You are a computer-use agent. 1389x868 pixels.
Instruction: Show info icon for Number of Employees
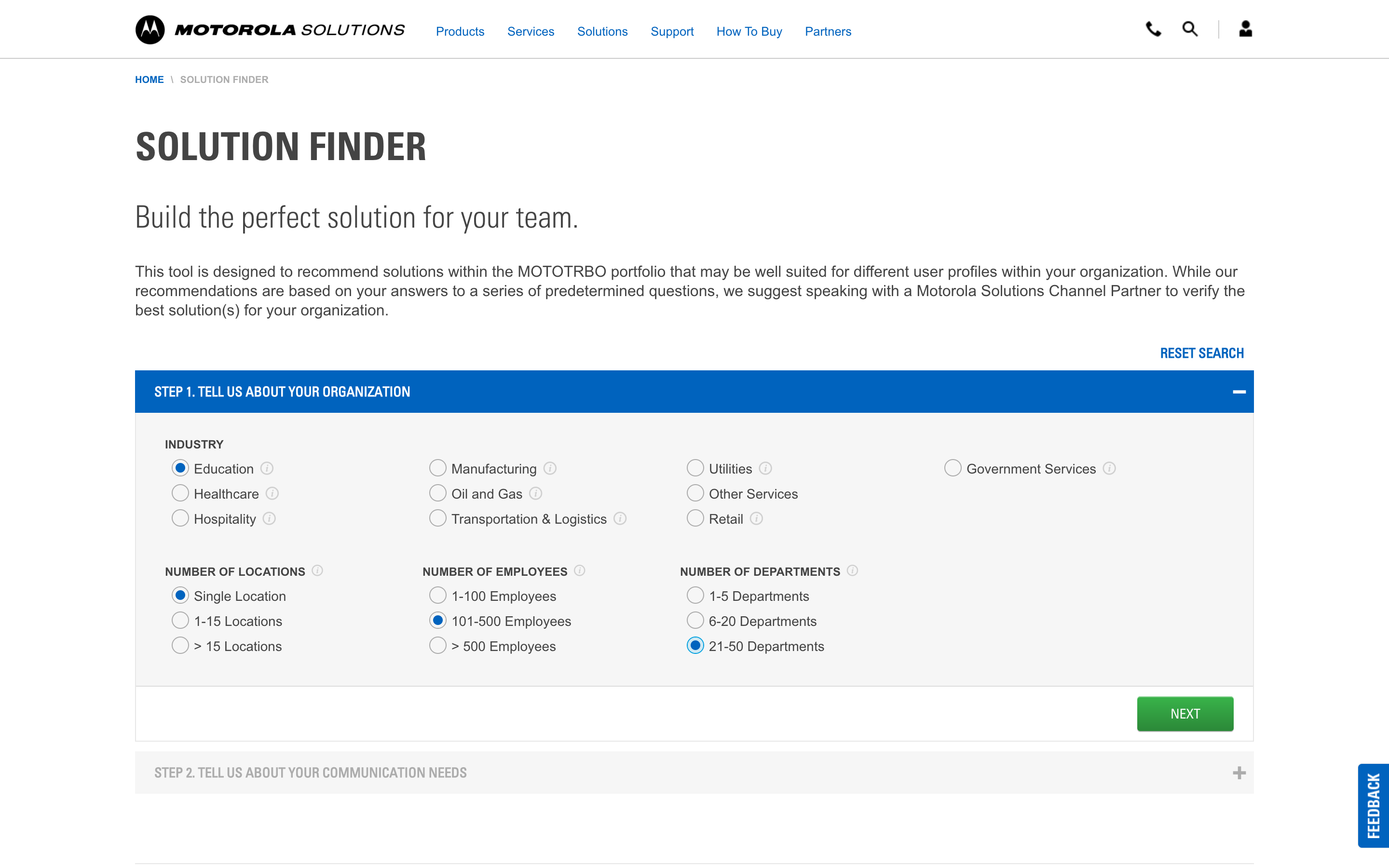(580, 570)
